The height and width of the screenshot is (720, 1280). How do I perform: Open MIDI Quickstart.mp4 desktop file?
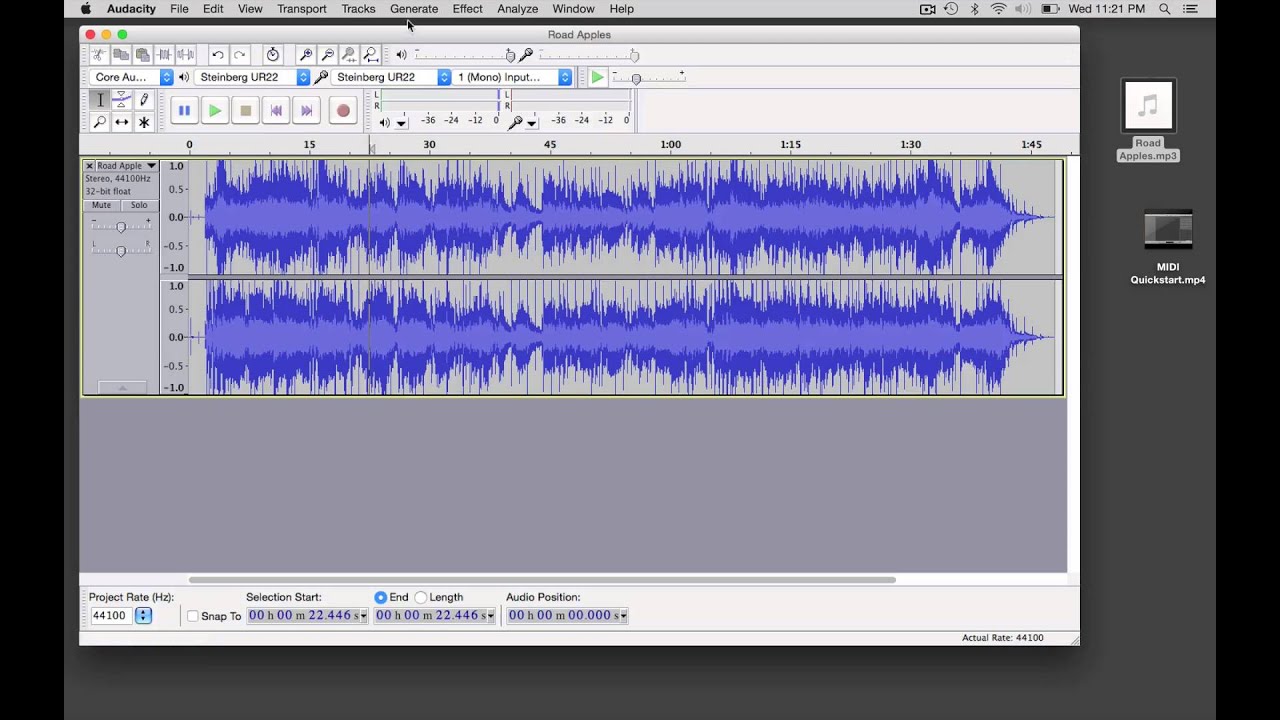click(1168, 248)
